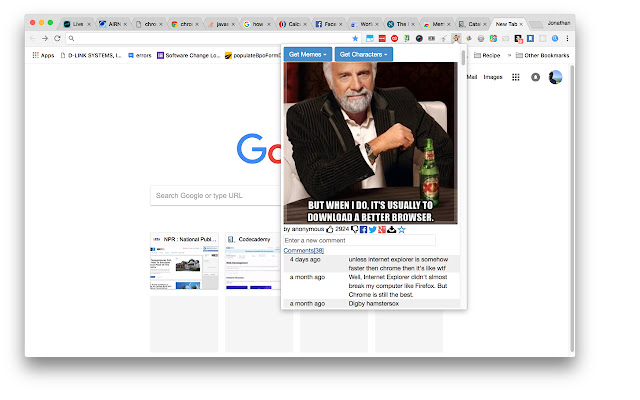Go back in browser history
Viewport: 640px width, 400px height.
click(33, 38)
